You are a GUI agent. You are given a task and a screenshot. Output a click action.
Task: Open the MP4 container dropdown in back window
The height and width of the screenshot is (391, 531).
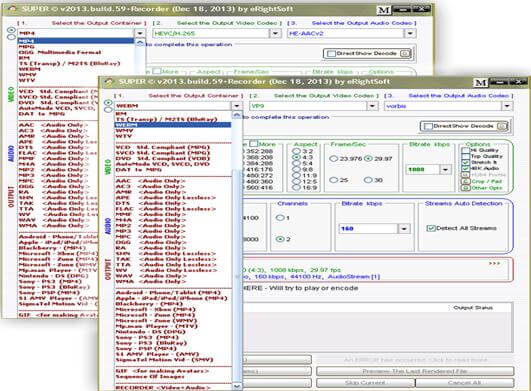click(x=140, y=33)
